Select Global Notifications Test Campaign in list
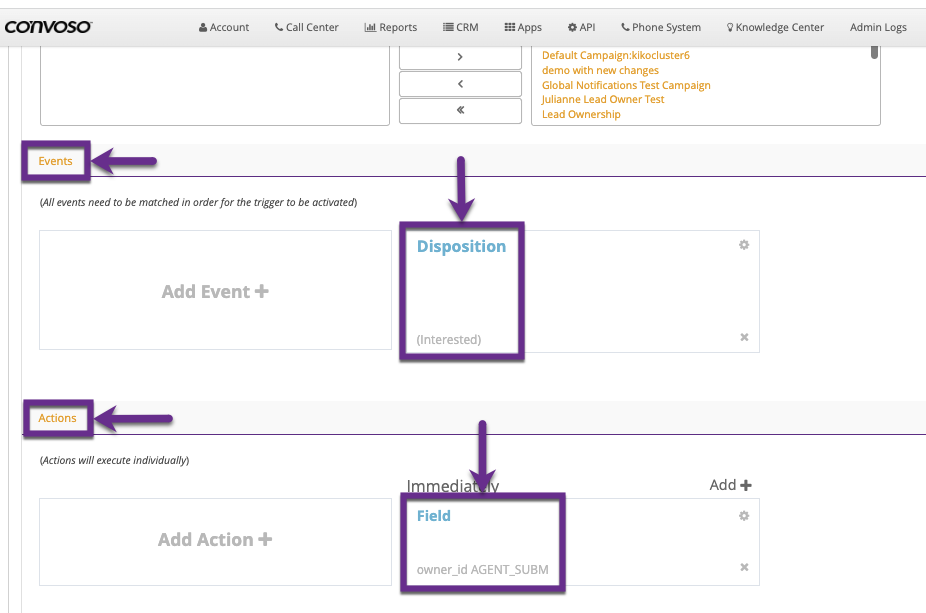 pos(626,85)
